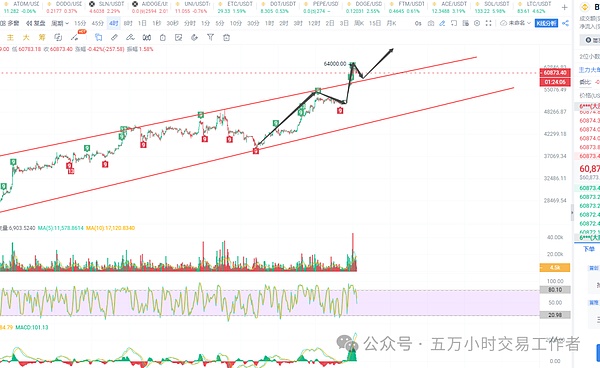Image resolution: width=600 pixels, height=368 pixels.
Task: Click the current price label 60873.40
Action: [555, 73]
